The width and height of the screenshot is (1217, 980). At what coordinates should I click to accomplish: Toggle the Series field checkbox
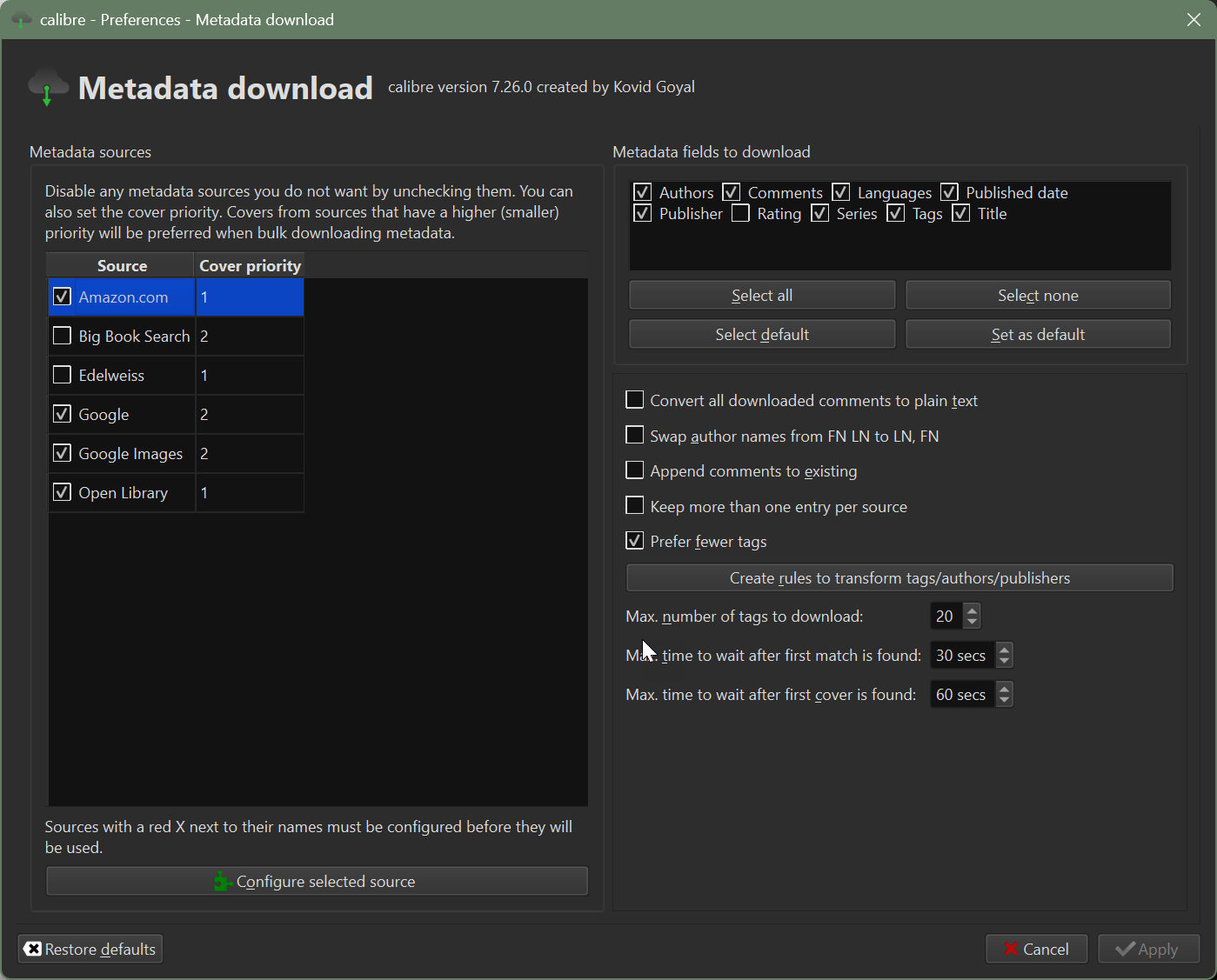820,213
